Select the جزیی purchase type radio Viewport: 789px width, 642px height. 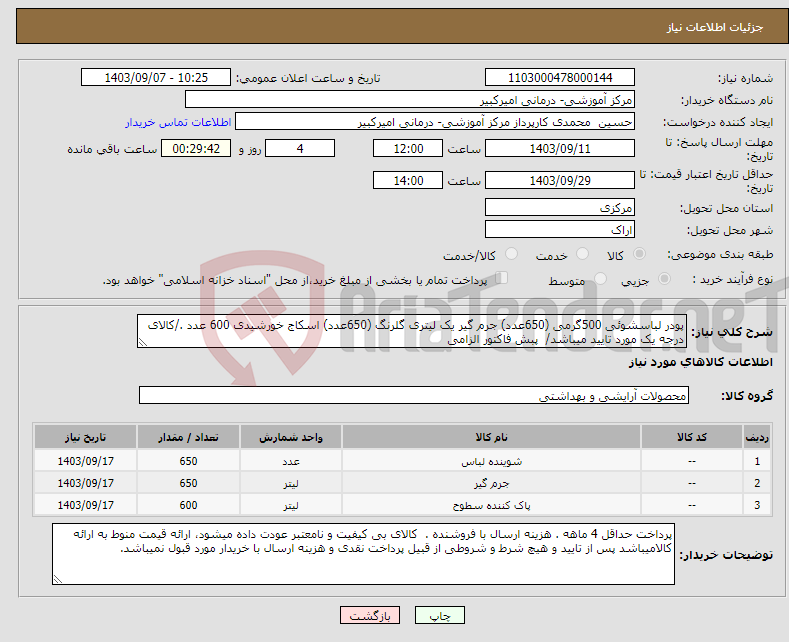(664, 279)
